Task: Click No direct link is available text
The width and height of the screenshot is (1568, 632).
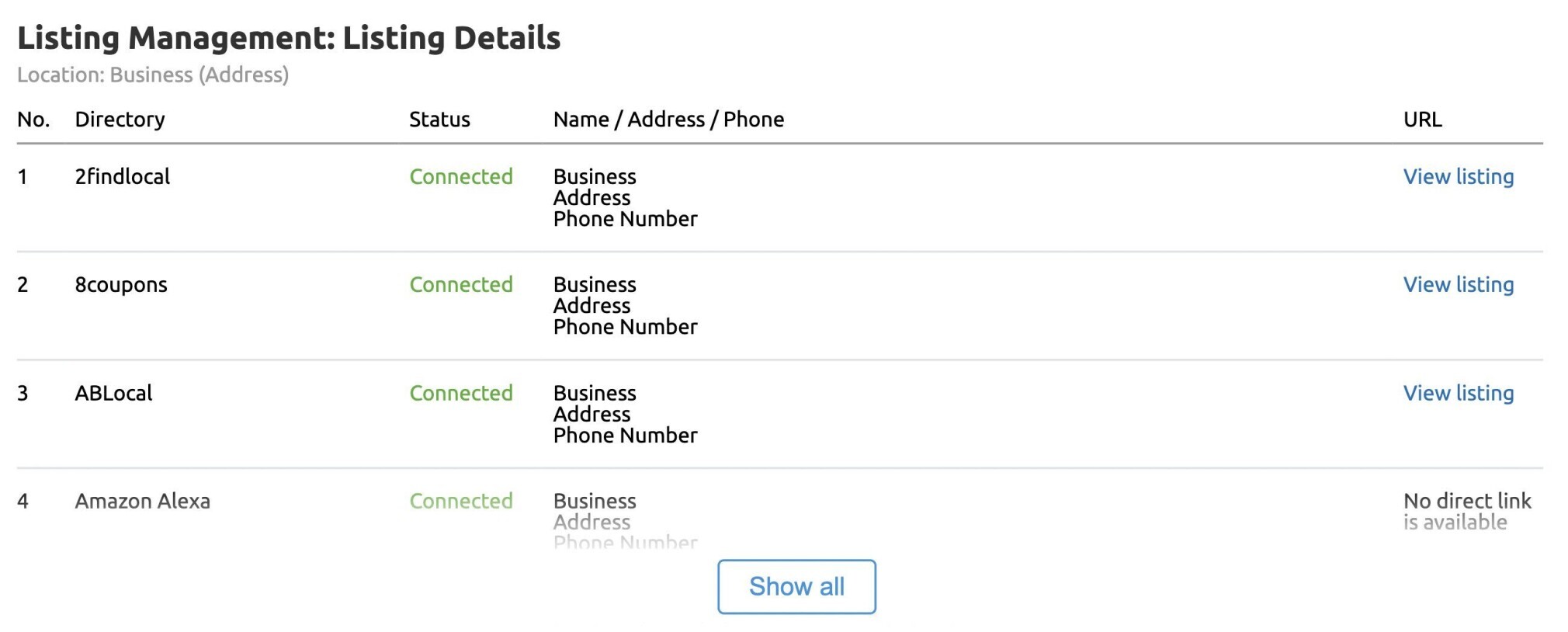Action: click(1467, 511)
